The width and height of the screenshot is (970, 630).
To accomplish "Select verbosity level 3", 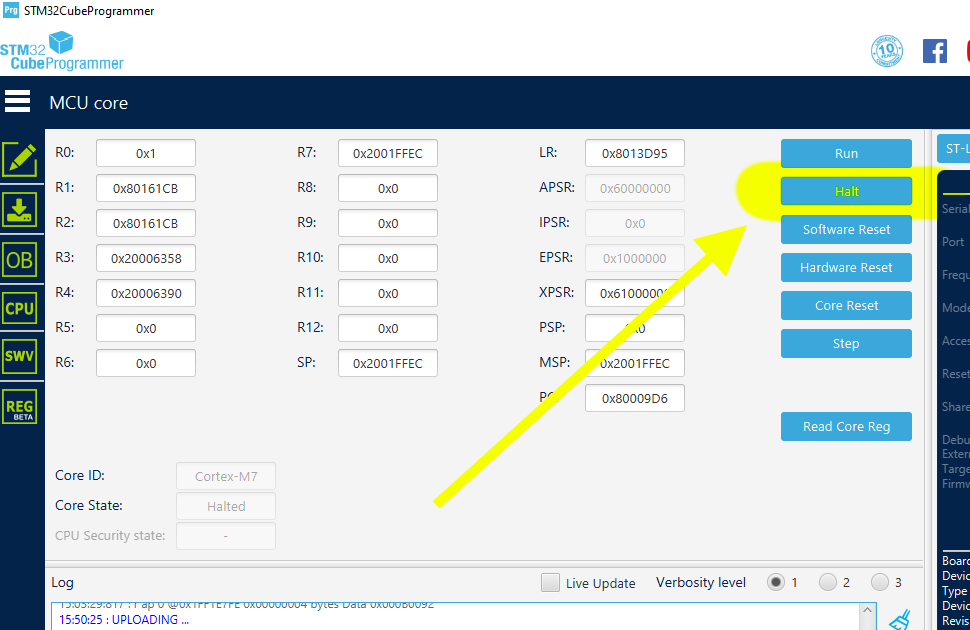I will 880,582.
